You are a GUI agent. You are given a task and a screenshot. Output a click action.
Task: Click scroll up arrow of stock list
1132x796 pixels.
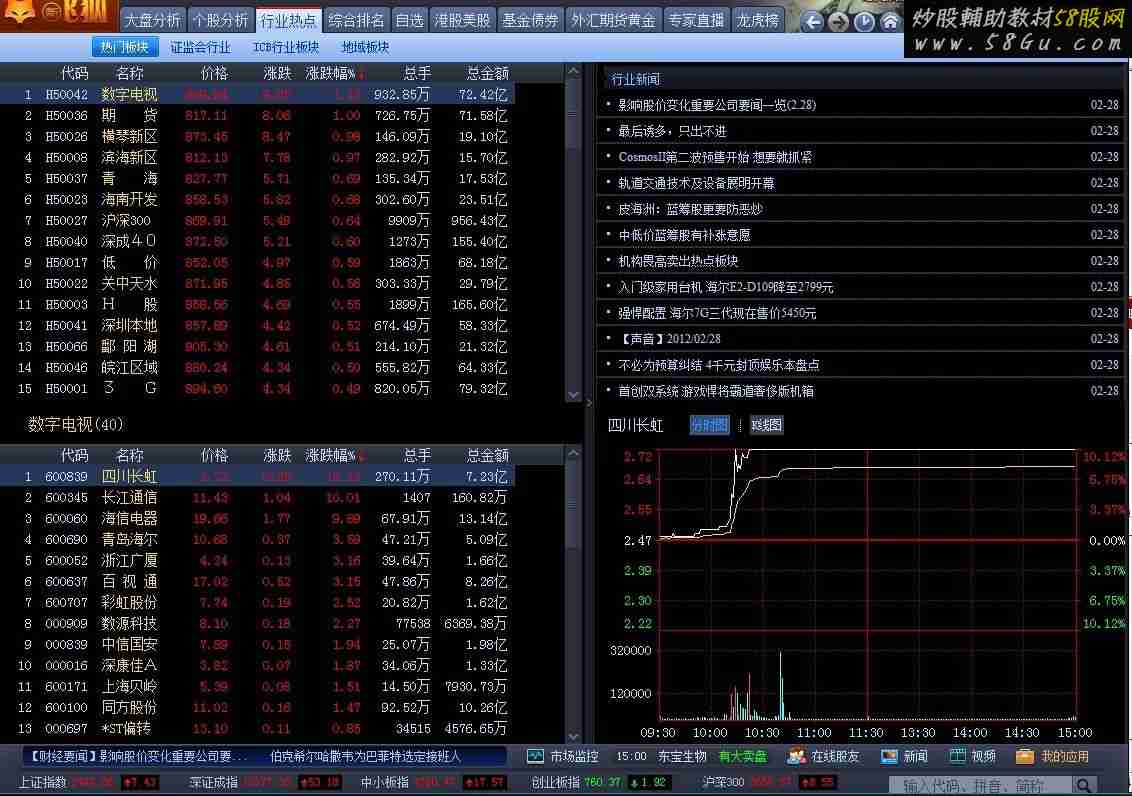tap(573, 454)
